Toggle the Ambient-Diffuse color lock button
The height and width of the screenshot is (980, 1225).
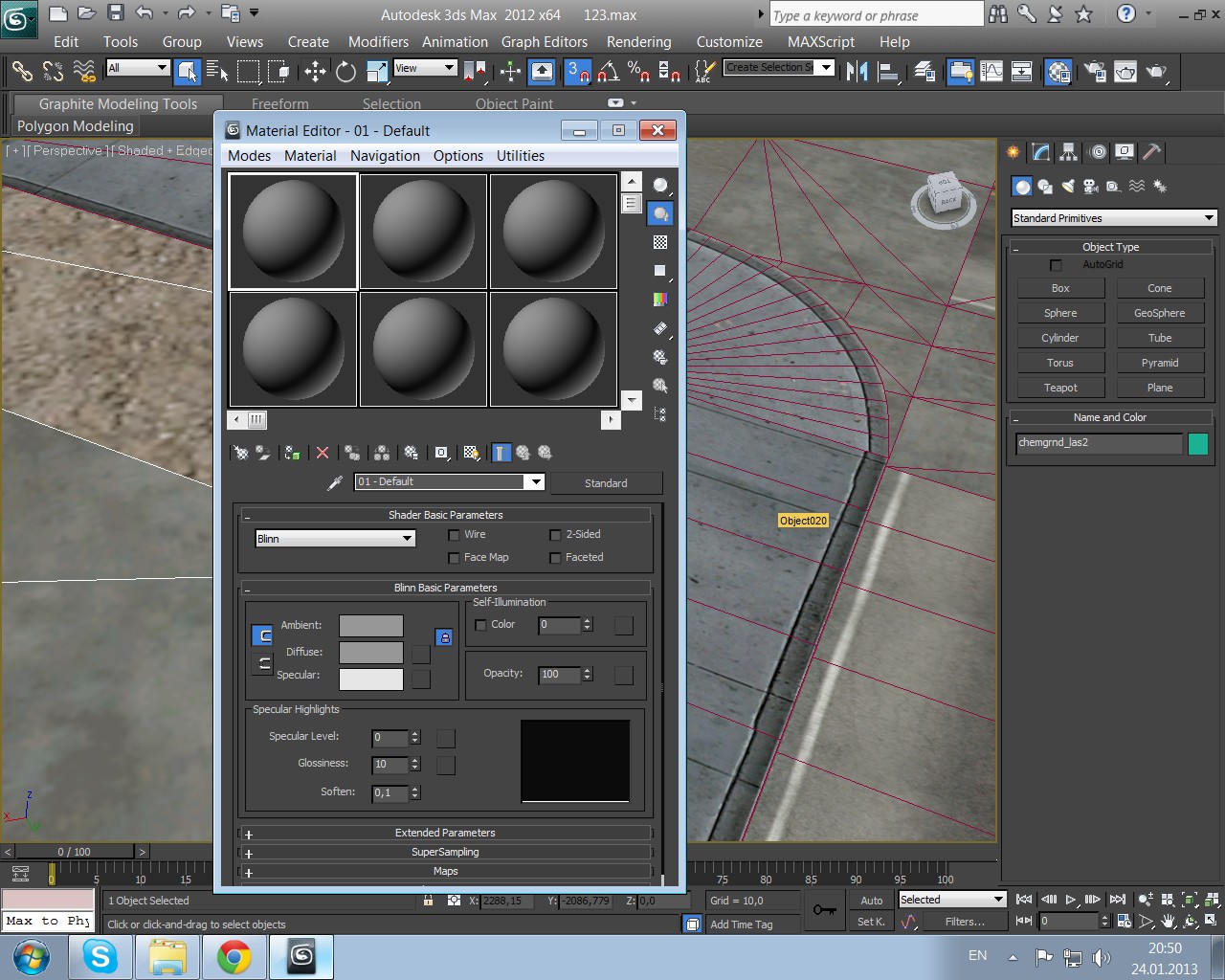tap(444, 636)
